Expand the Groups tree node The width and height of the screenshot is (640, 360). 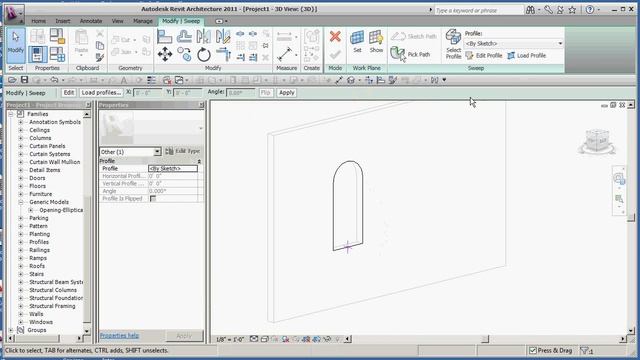coord(11,330)
